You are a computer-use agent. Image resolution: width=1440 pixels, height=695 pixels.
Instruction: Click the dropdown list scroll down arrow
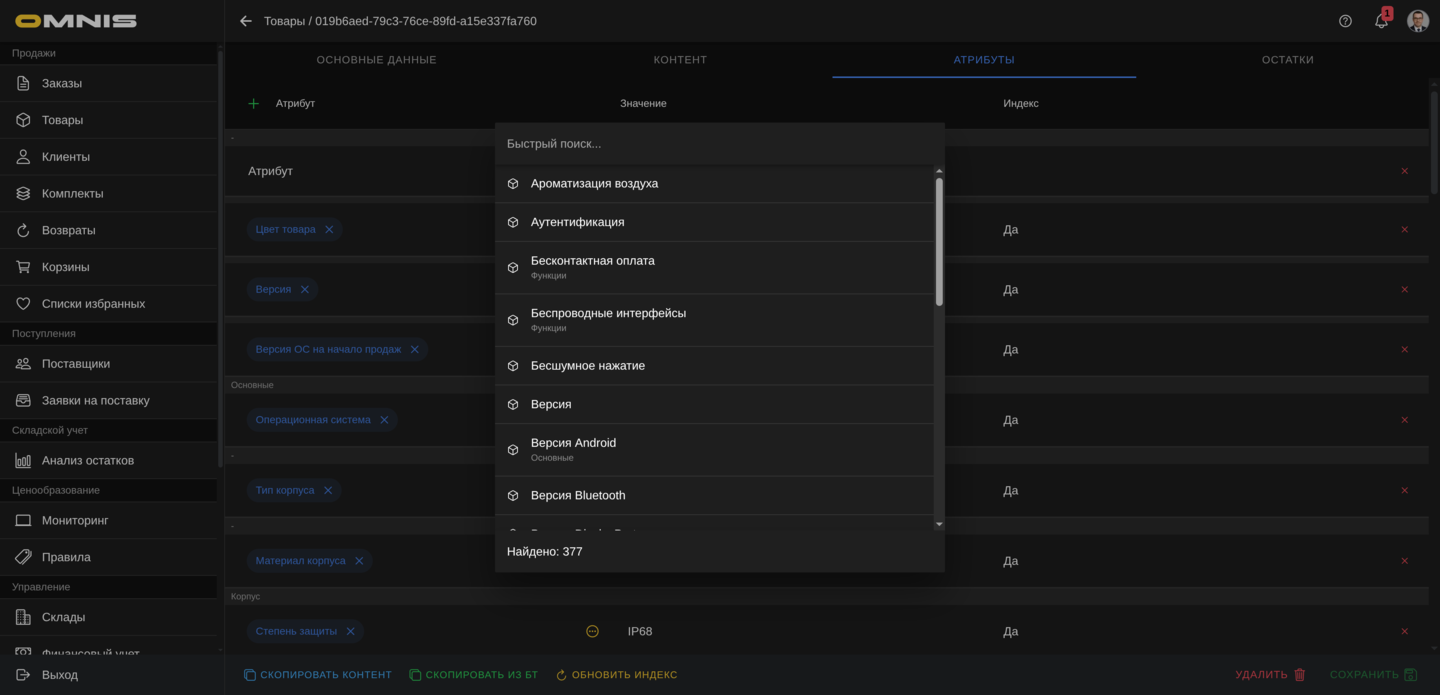coord(939,524)
